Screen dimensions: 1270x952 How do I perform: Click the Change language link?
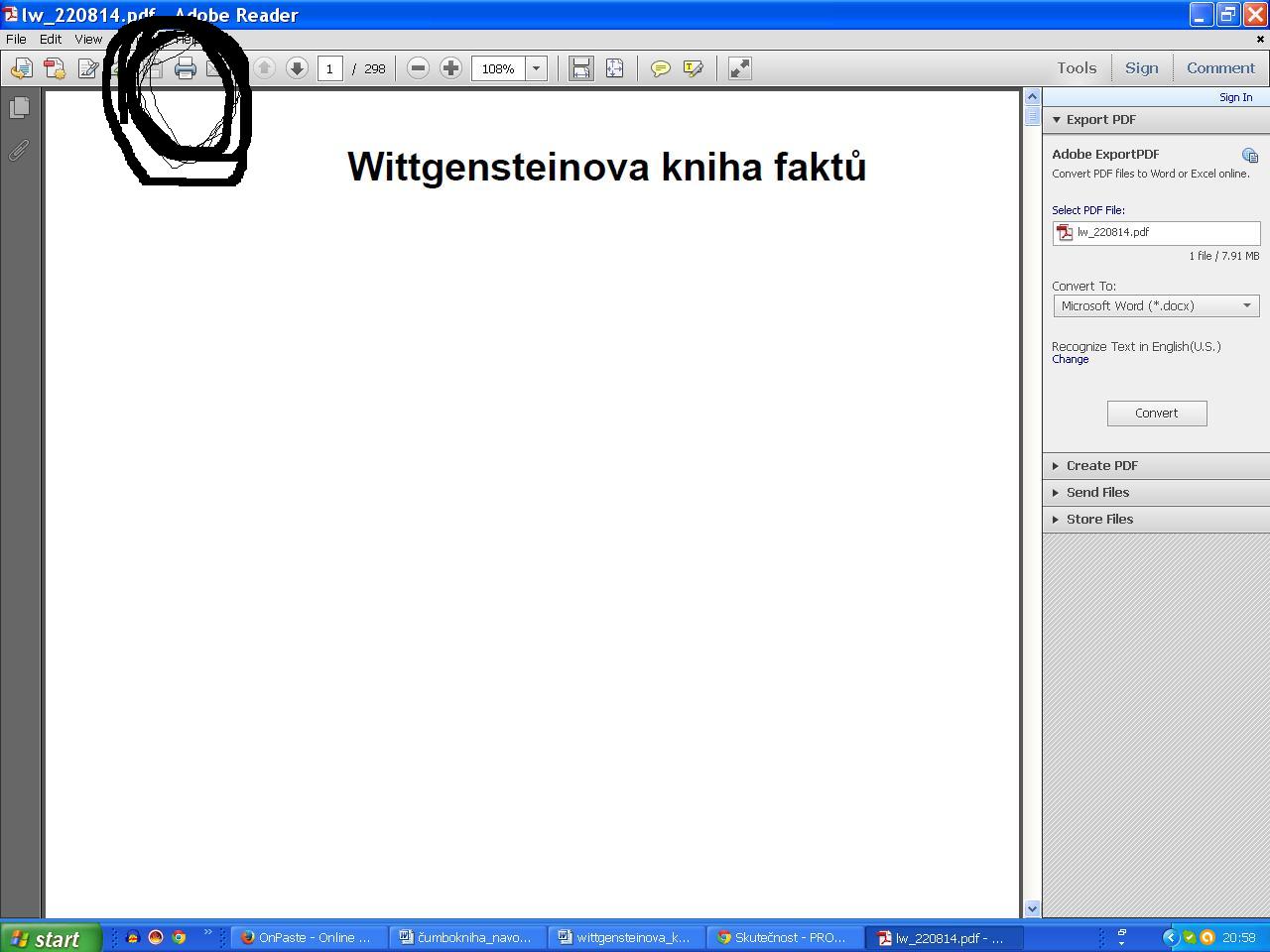[x=1070, y=359]
